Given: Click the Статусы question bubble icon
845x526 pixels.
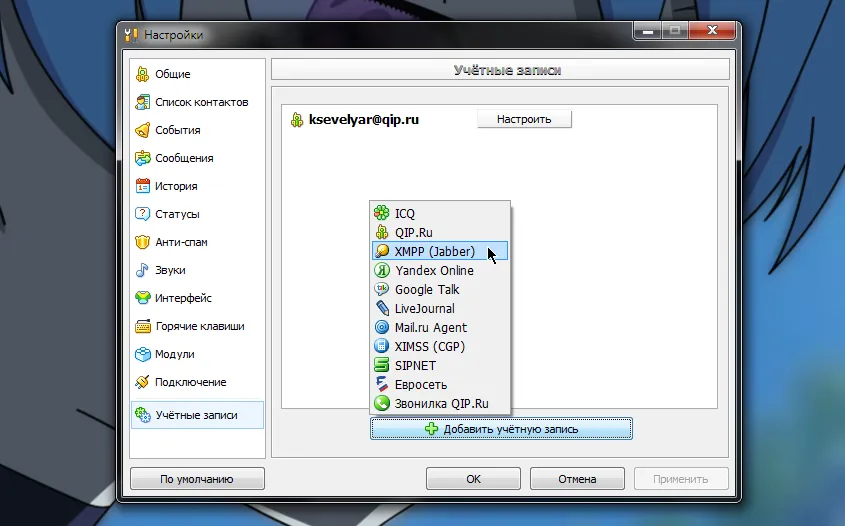Looking at the screenshot, I should [142, 214].
